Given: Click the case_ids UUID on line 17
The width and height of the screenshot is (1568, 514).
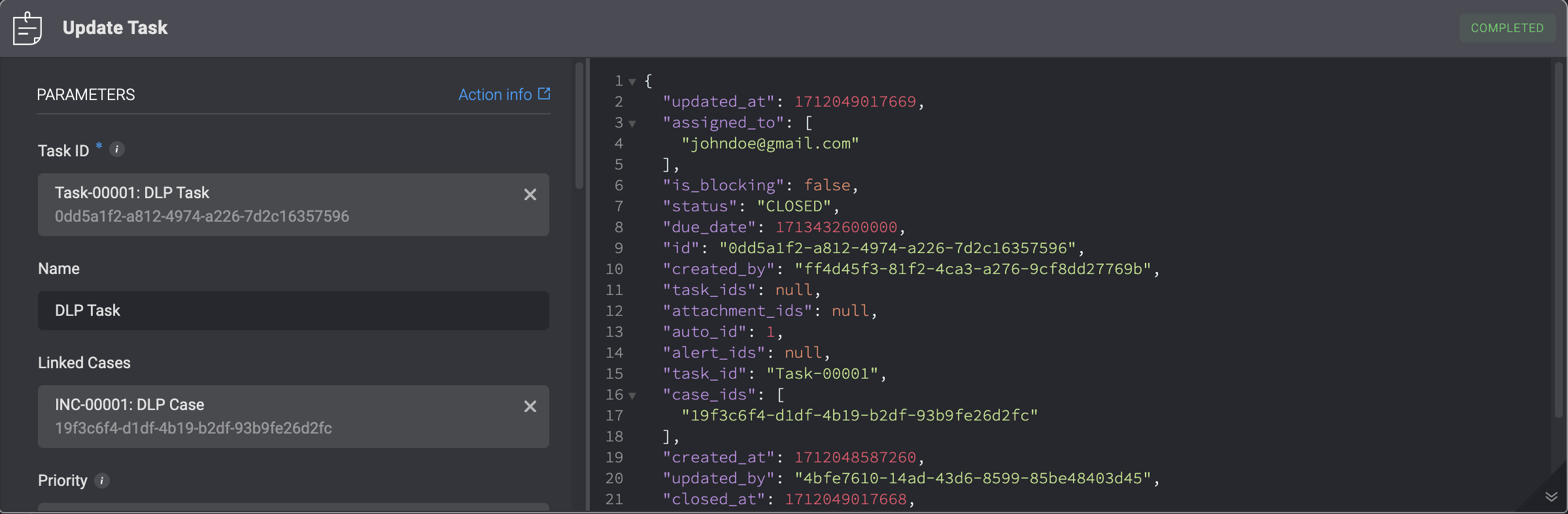Looking at the screenshot, I should click(860, 415).
